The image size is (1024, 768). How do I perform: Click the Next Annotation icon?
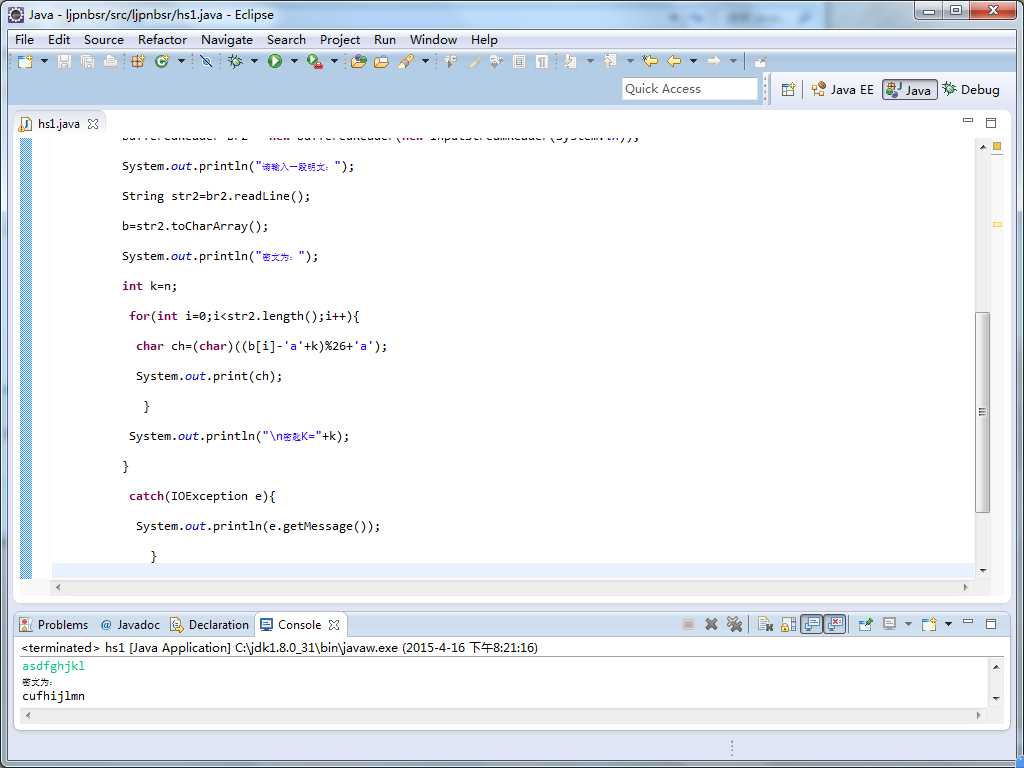(x=570, y=62)
